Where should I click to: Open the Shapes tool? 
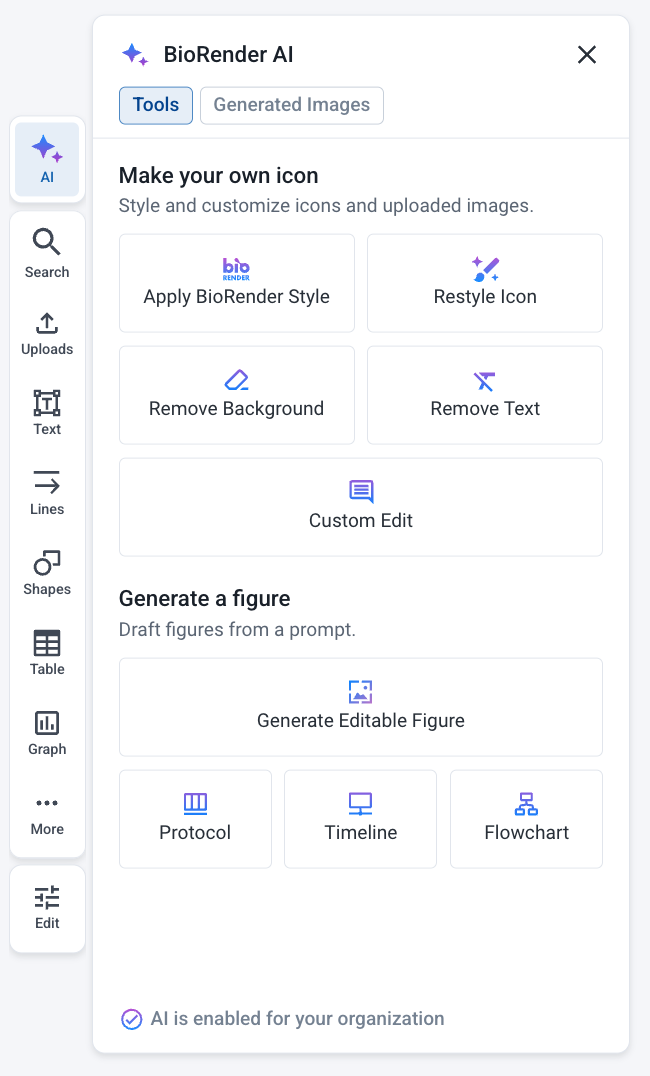(47, 573)
